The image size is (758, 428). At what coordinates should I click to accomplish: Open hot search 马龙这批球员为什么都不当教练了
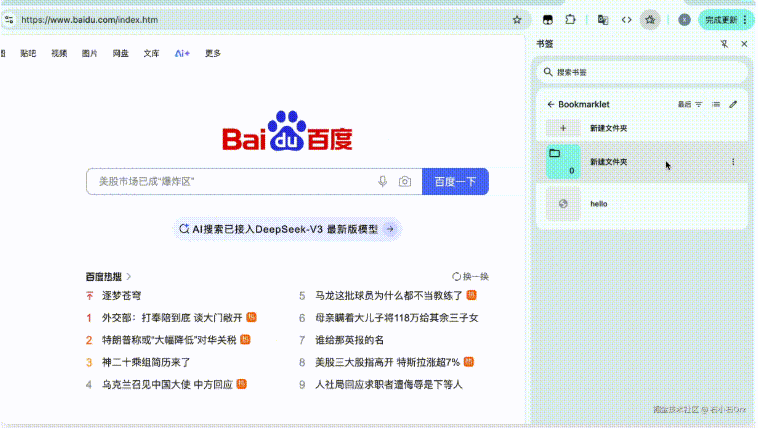(x=389, y=295)
